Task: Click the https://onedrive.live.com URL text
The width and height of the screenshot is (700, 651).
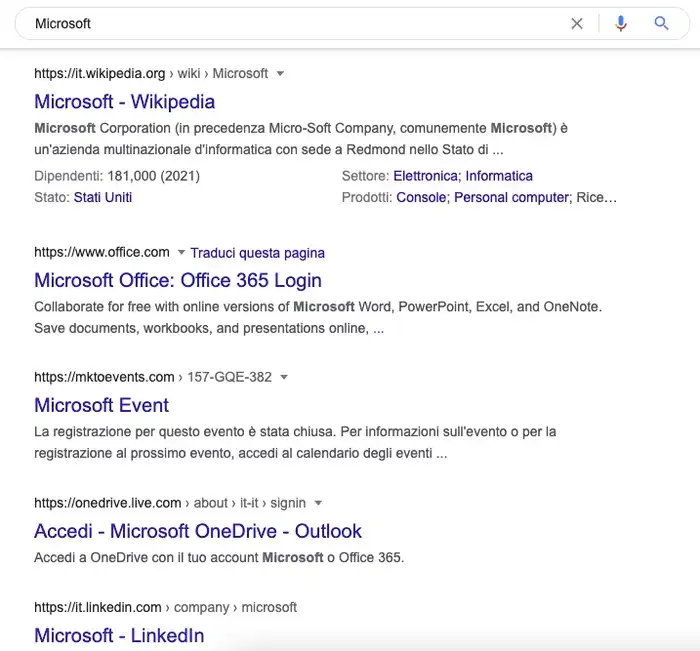Action: (x=108, y=503)
